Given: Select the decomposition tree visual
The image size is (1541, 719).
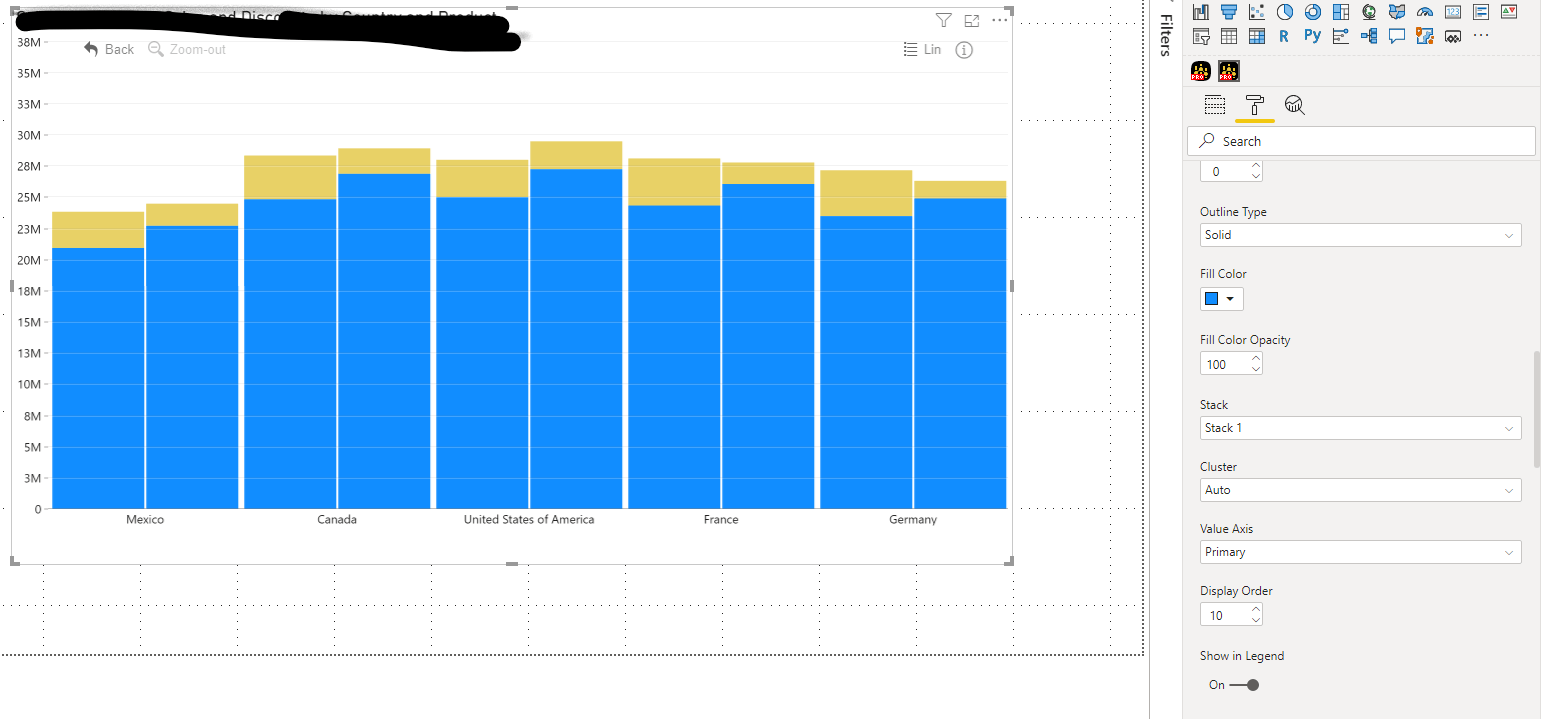Looking at the screenshot, I should coord(1369,36).
